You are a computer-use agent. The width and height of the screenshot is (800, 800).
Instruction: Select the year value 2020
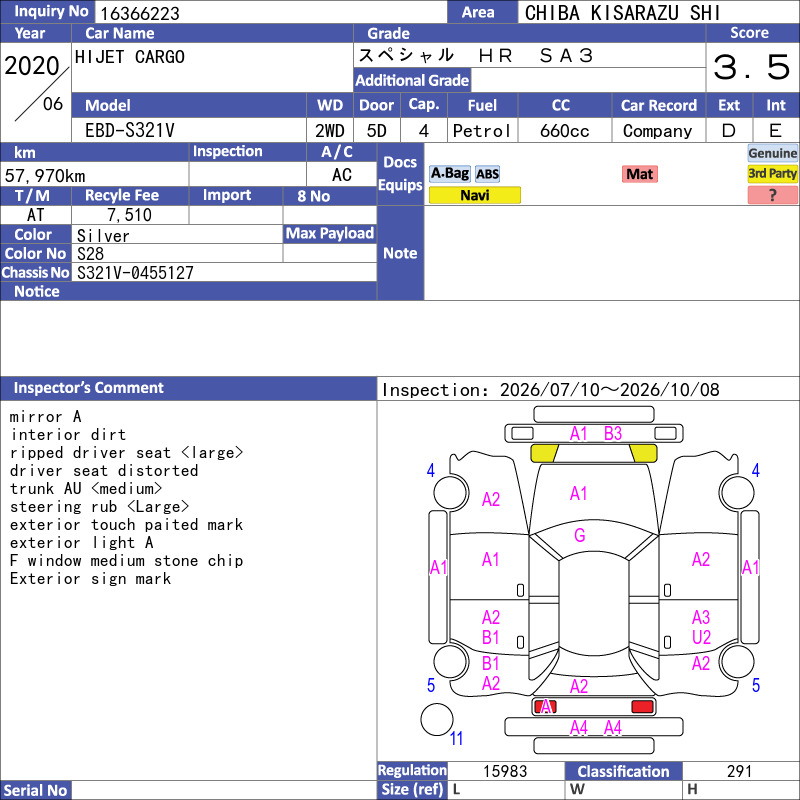coord(32,65)
